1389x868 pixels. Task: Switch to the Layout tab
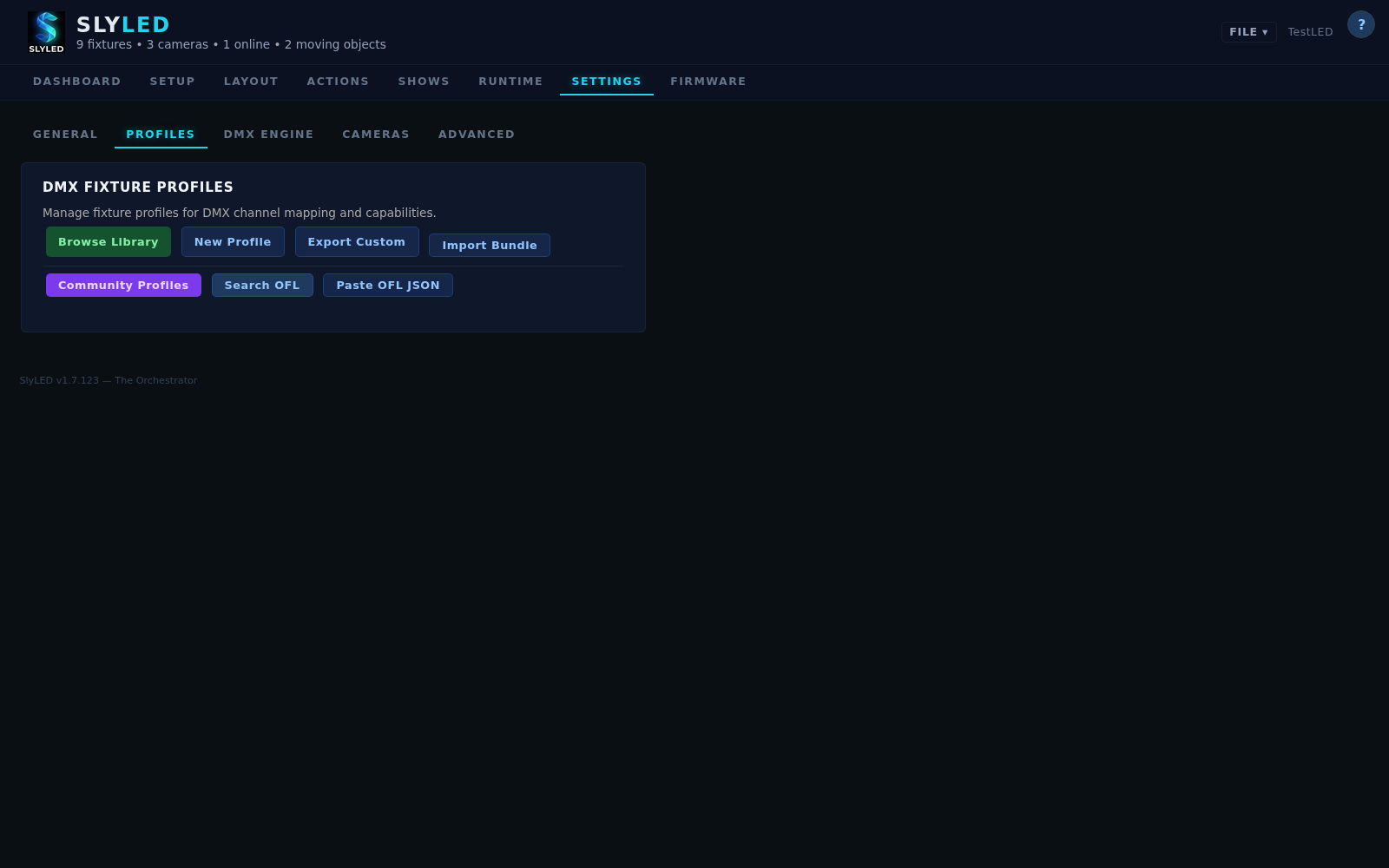251,82
